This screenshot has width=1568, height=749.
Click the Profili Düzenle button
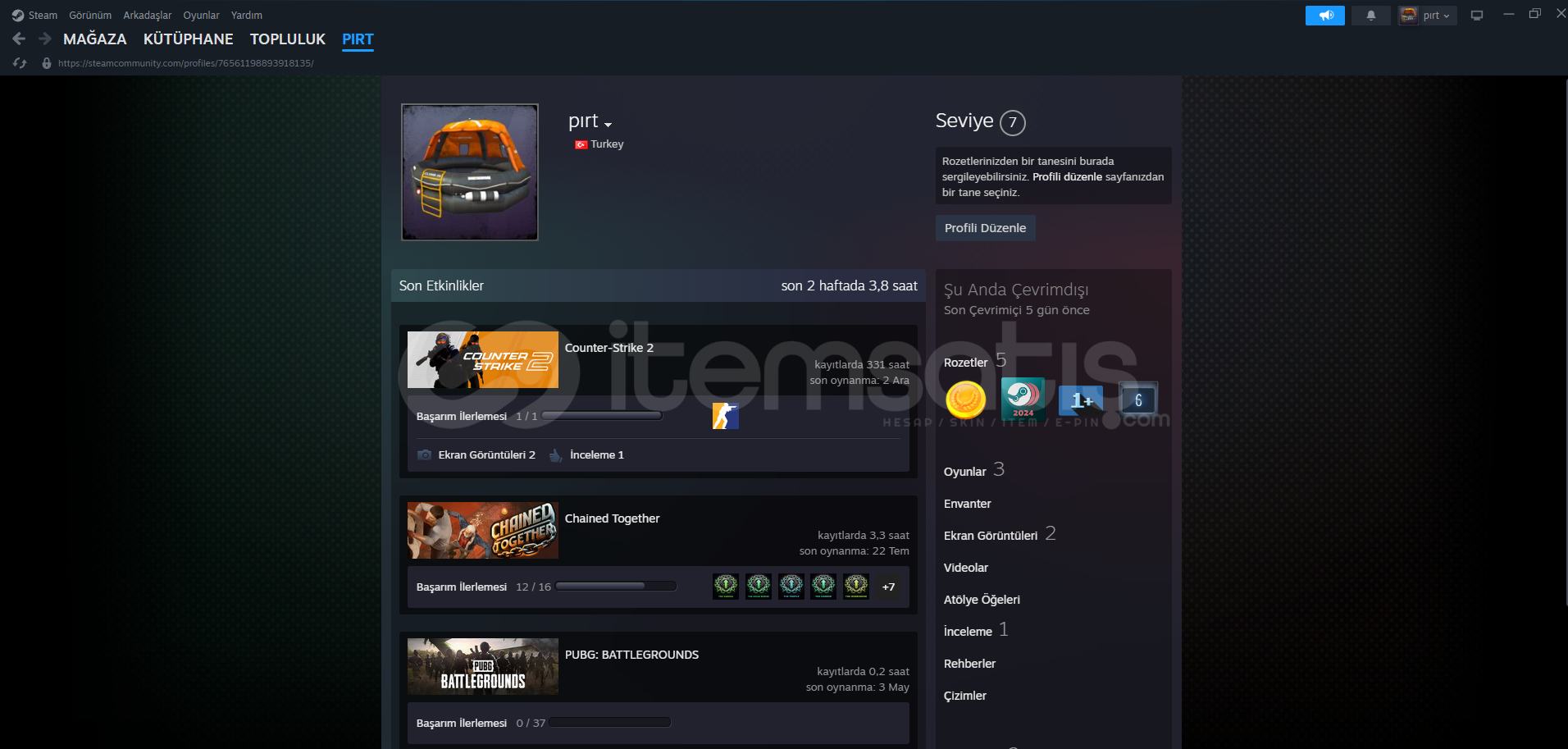click(985, 228)
